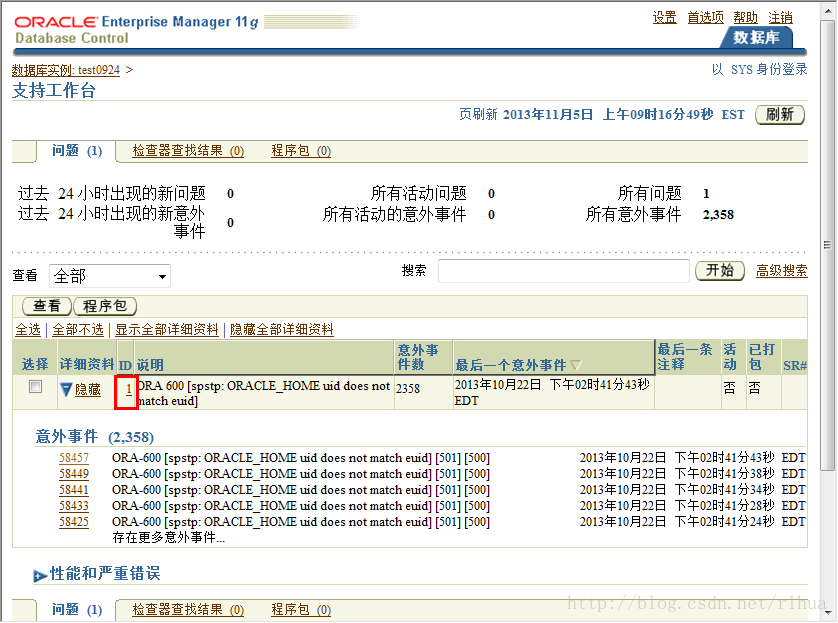
Task: Open the 帮助 link
Action: point(746,18)
